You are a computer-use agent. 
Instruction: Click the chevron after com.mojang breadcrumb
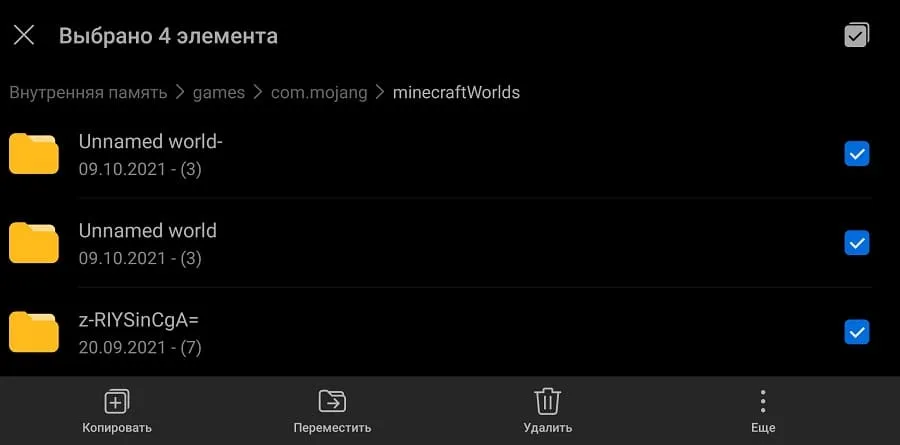[380, 92]
